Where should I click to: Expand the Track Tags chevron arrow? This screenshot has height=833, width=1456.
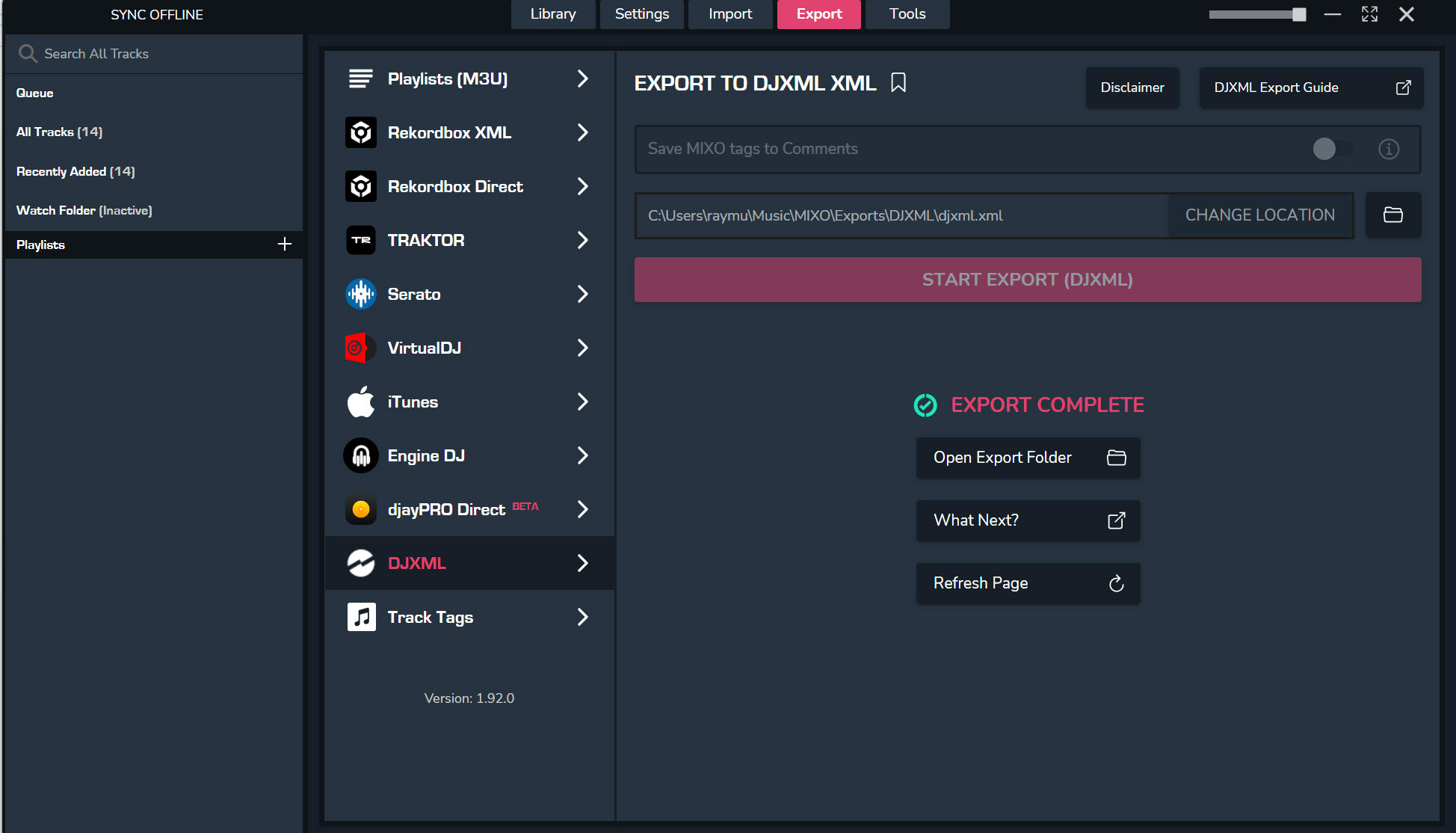click(583, 617)
